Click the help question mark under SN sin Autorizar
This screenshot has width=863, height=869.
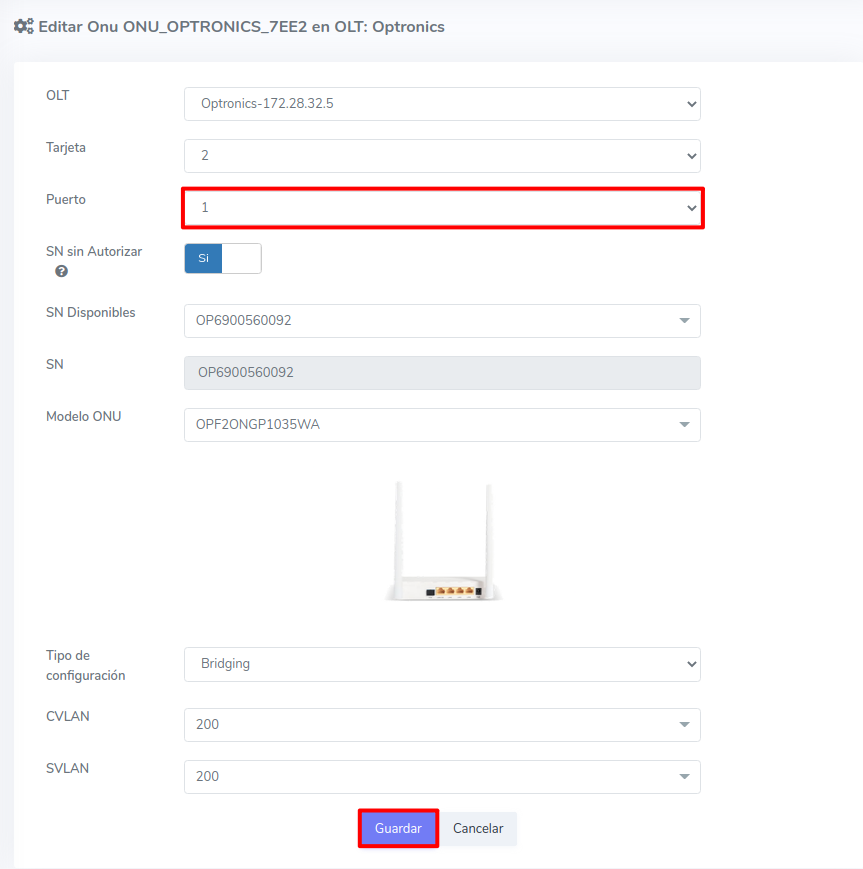[x=61, y=271]
